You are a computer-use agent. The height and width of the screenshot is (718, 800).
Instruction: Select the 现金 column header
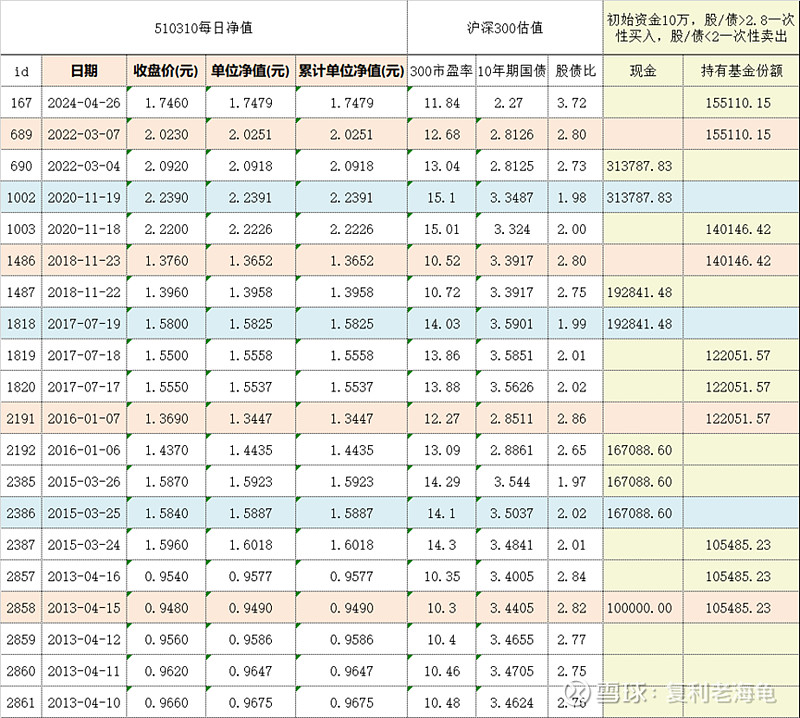[643, 71]
